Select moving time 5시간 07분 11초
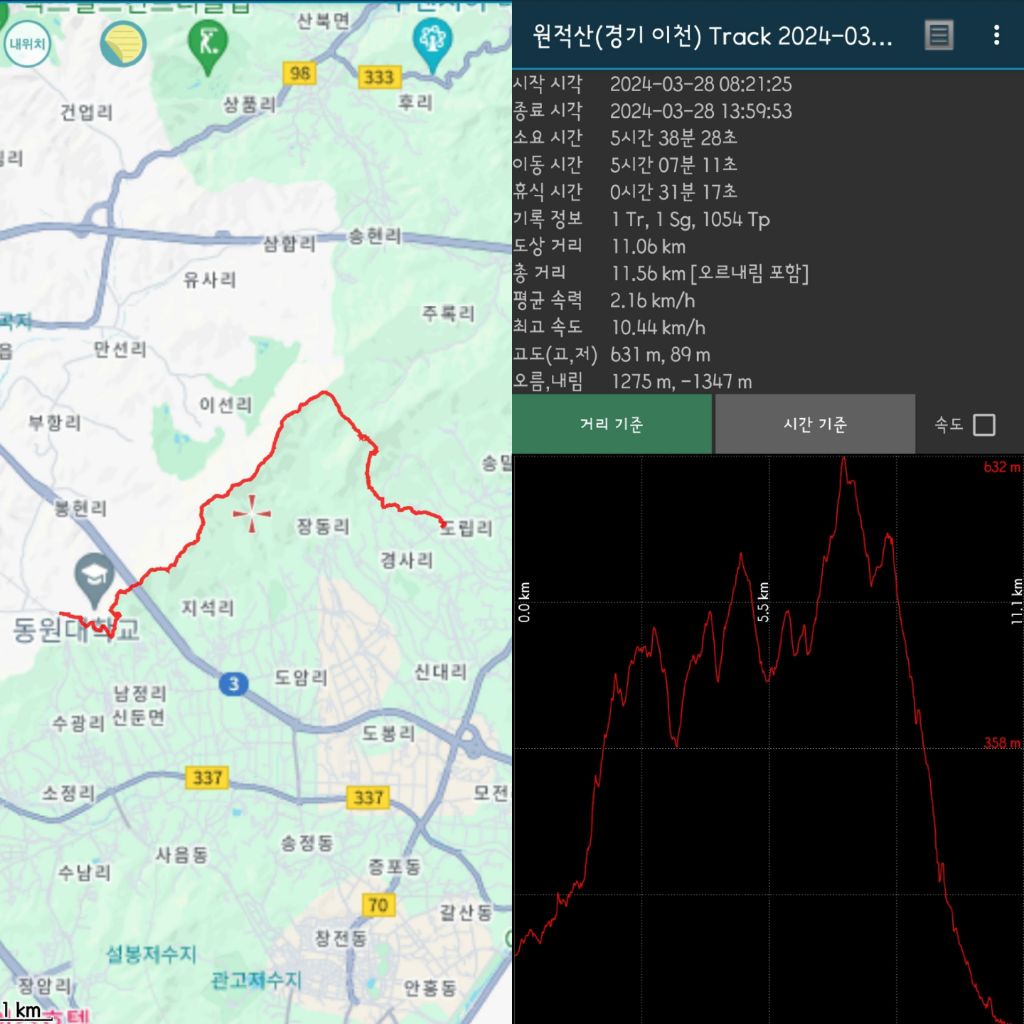This screenshot has height=1024, width=1024. (x=673, y=165)
